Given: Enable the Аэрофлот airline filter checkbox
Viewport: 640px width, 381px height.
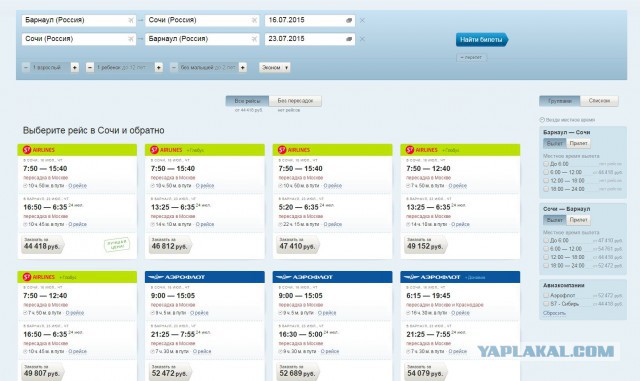Looking at the screenshot, I should click(x=546, y=295).
